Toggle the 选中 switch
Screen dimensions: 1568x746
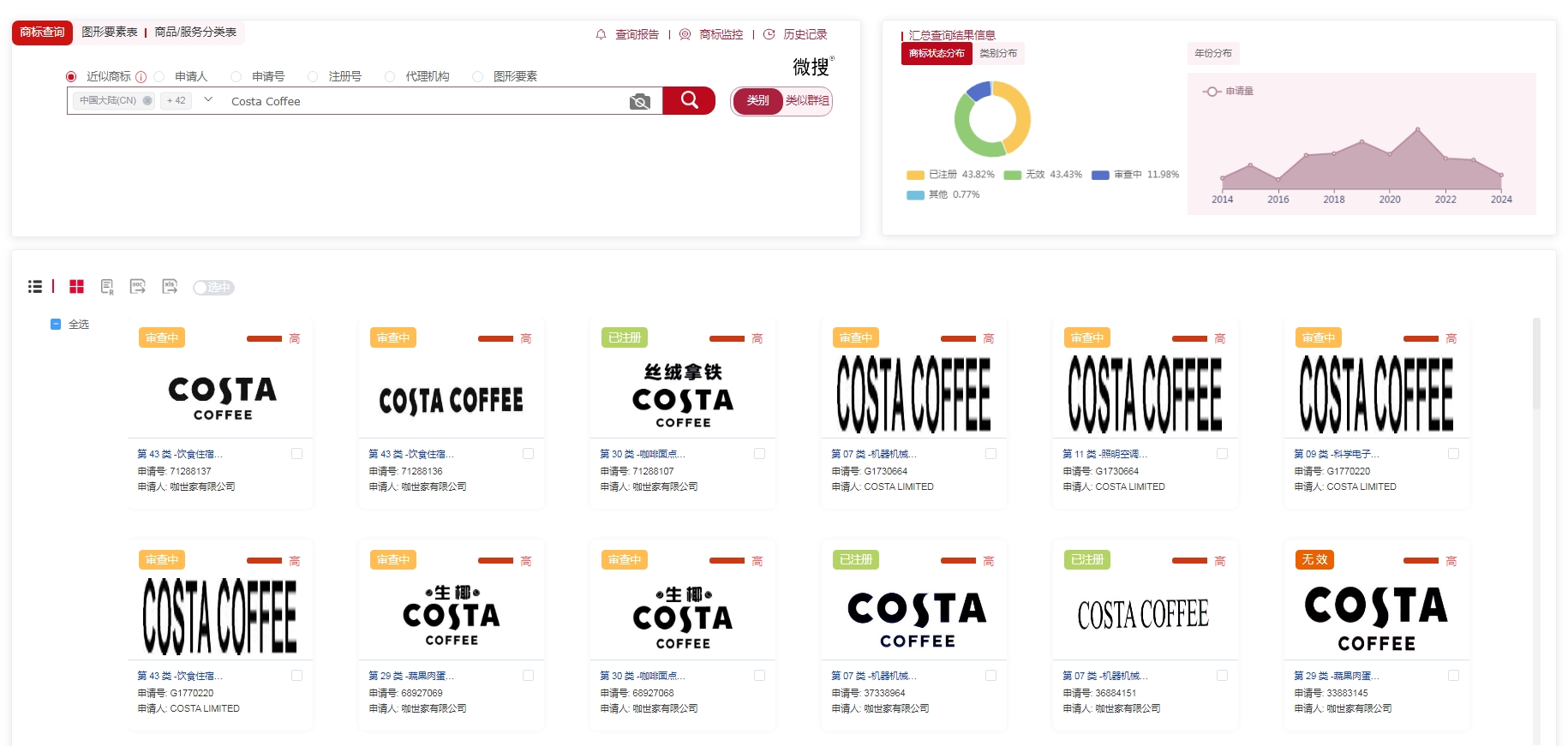click(213, 288)
